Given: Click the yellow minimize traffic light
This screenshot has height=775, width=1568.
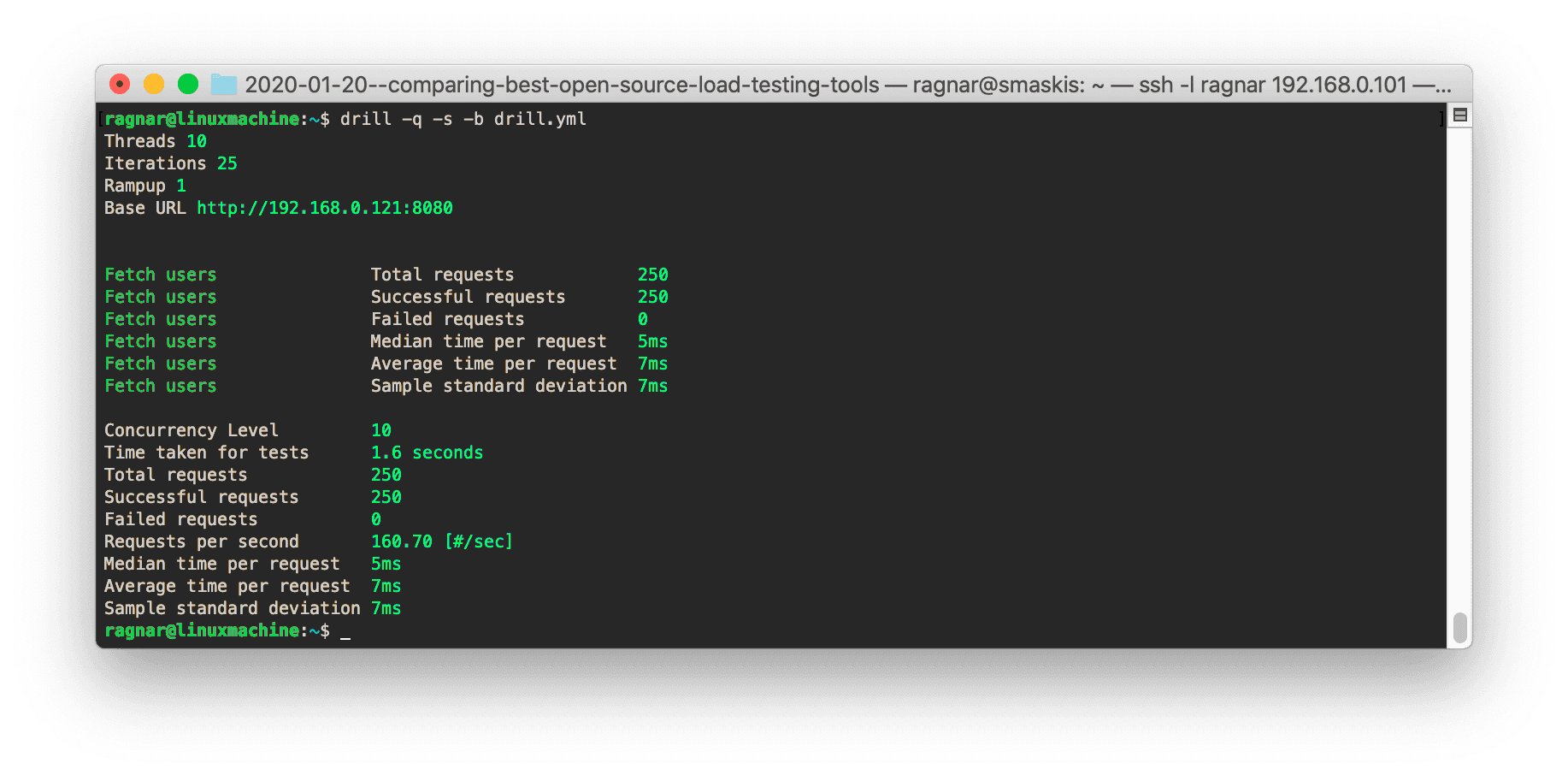Looking at the screenshot, I should (154, 84).
